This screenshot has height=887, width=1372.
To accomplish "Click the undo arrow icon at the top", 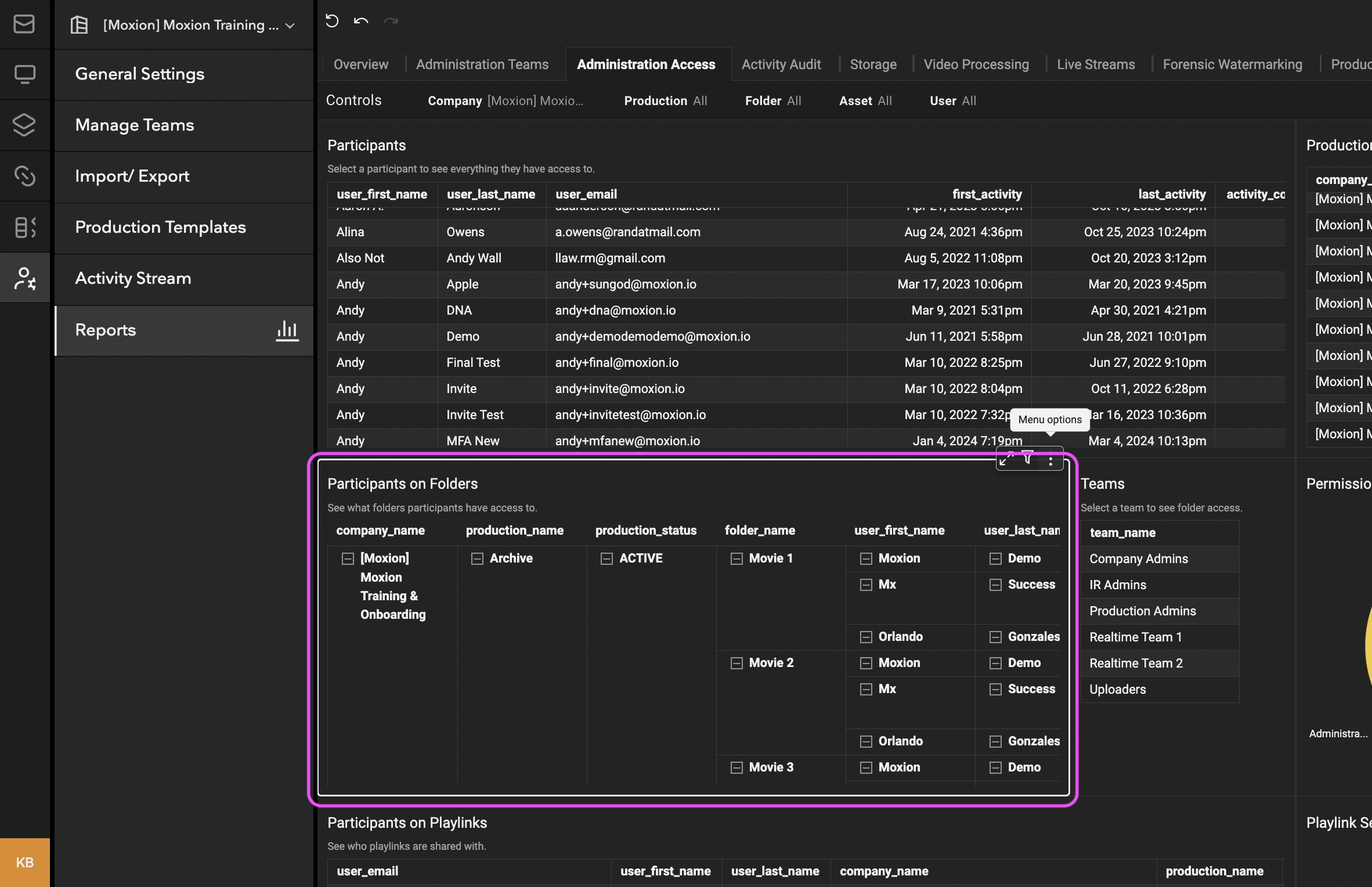I will point(360,21).
